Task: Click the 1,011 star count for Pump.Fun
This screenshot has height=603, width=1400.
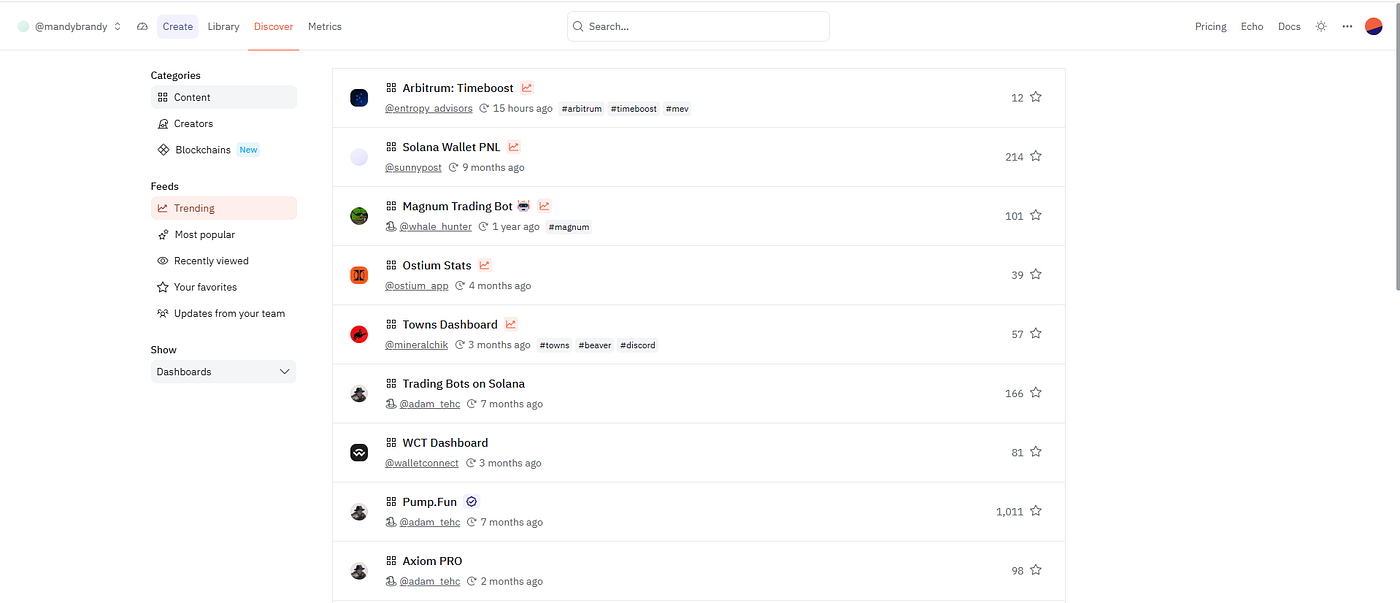Action: coord(1009,511)
